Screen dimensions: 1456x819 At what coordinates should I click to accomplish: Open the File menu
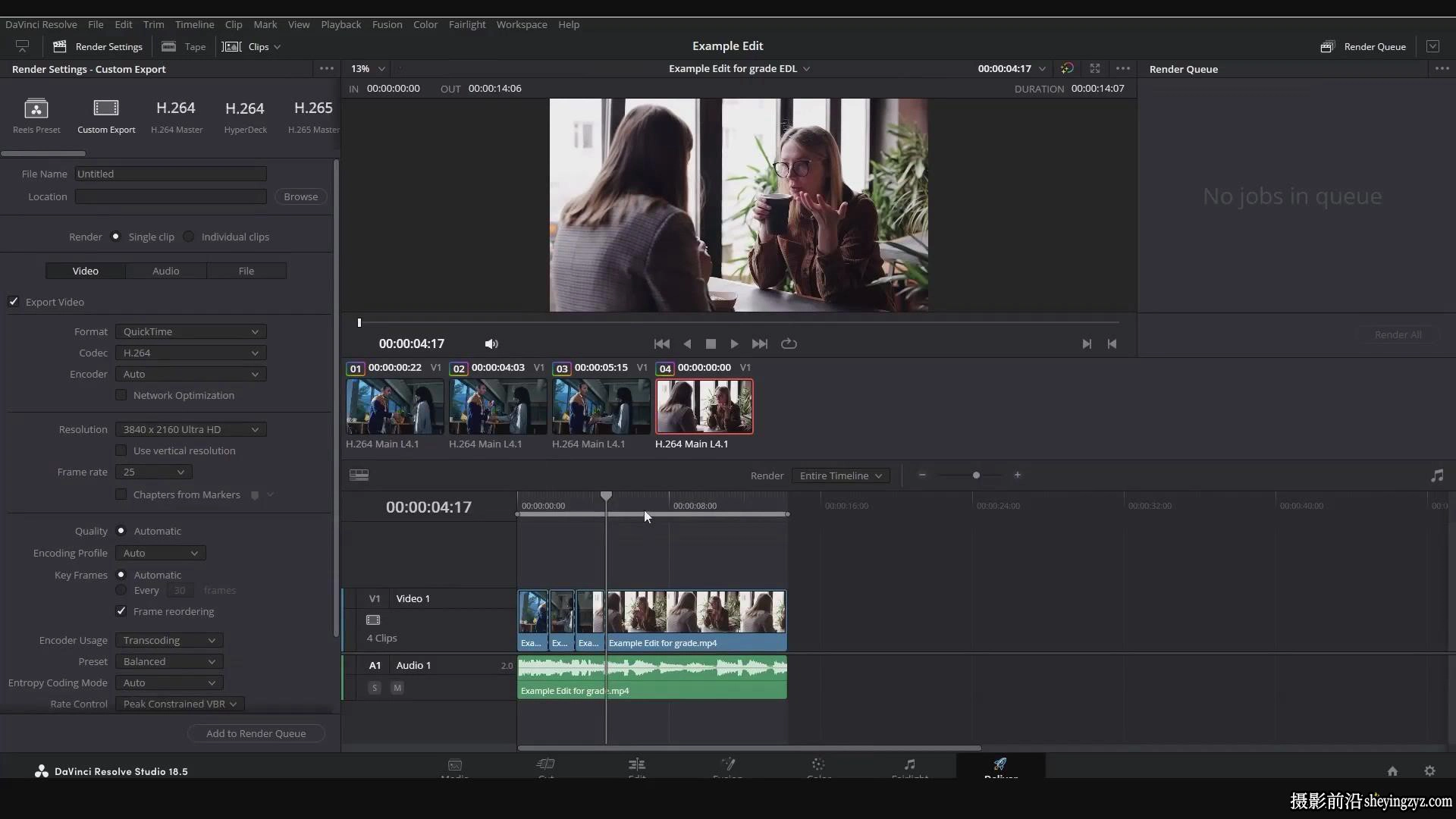tap(96, 24)
